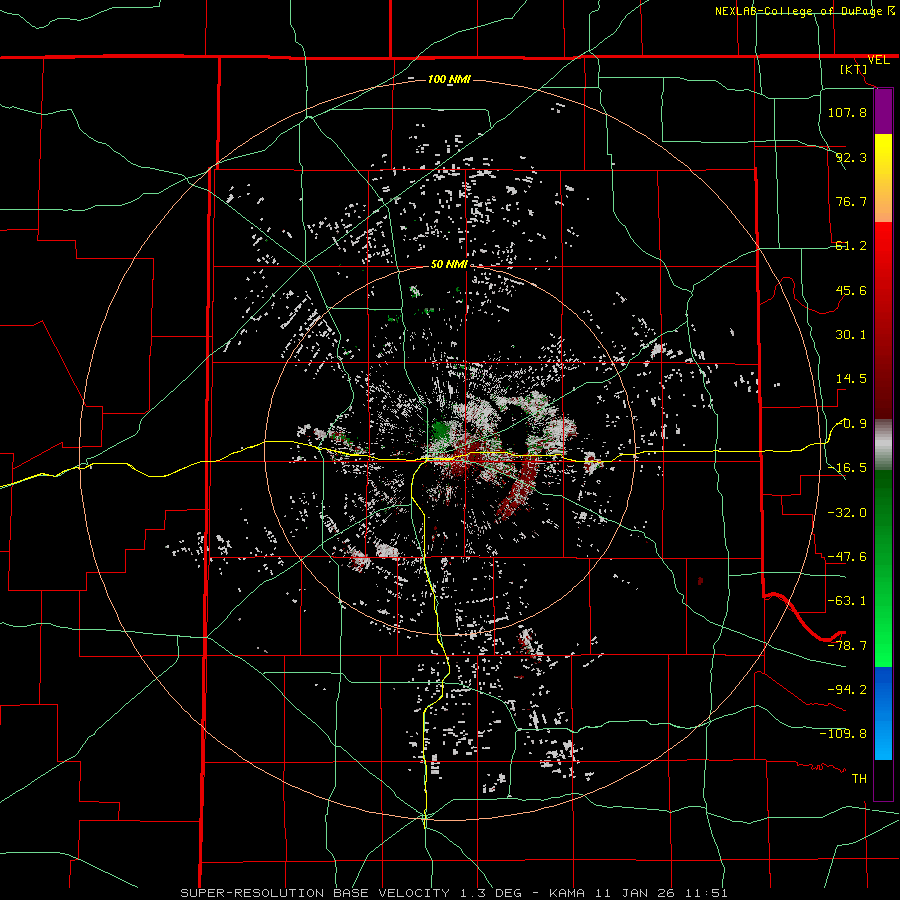
Task: Select the -109.8 scale value
Action: click(x=843, y=734)
